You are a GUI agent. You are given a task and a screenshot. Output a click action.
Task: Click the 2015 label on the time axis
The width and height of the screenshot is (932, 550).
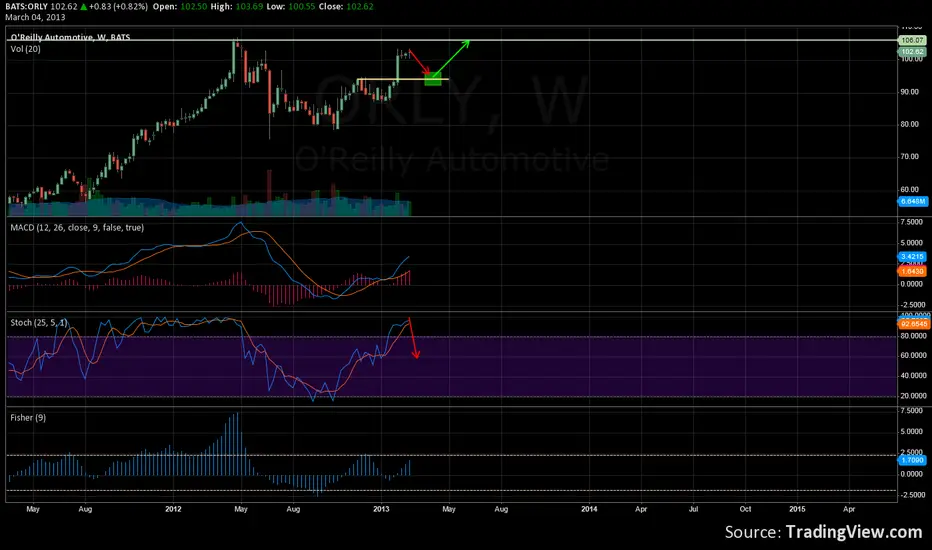coord(797,509)
